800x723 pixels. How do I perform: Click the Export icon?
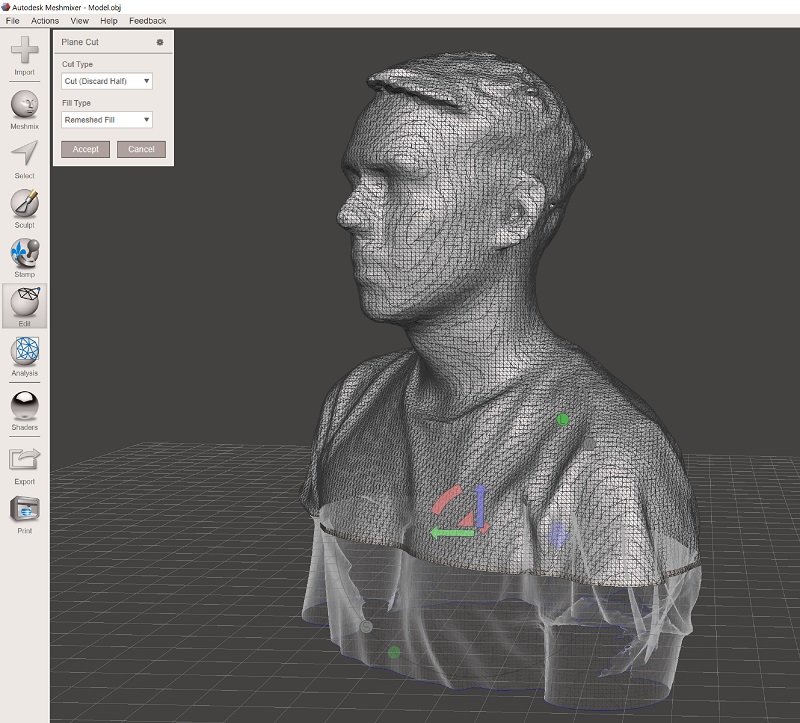(24, 459)
